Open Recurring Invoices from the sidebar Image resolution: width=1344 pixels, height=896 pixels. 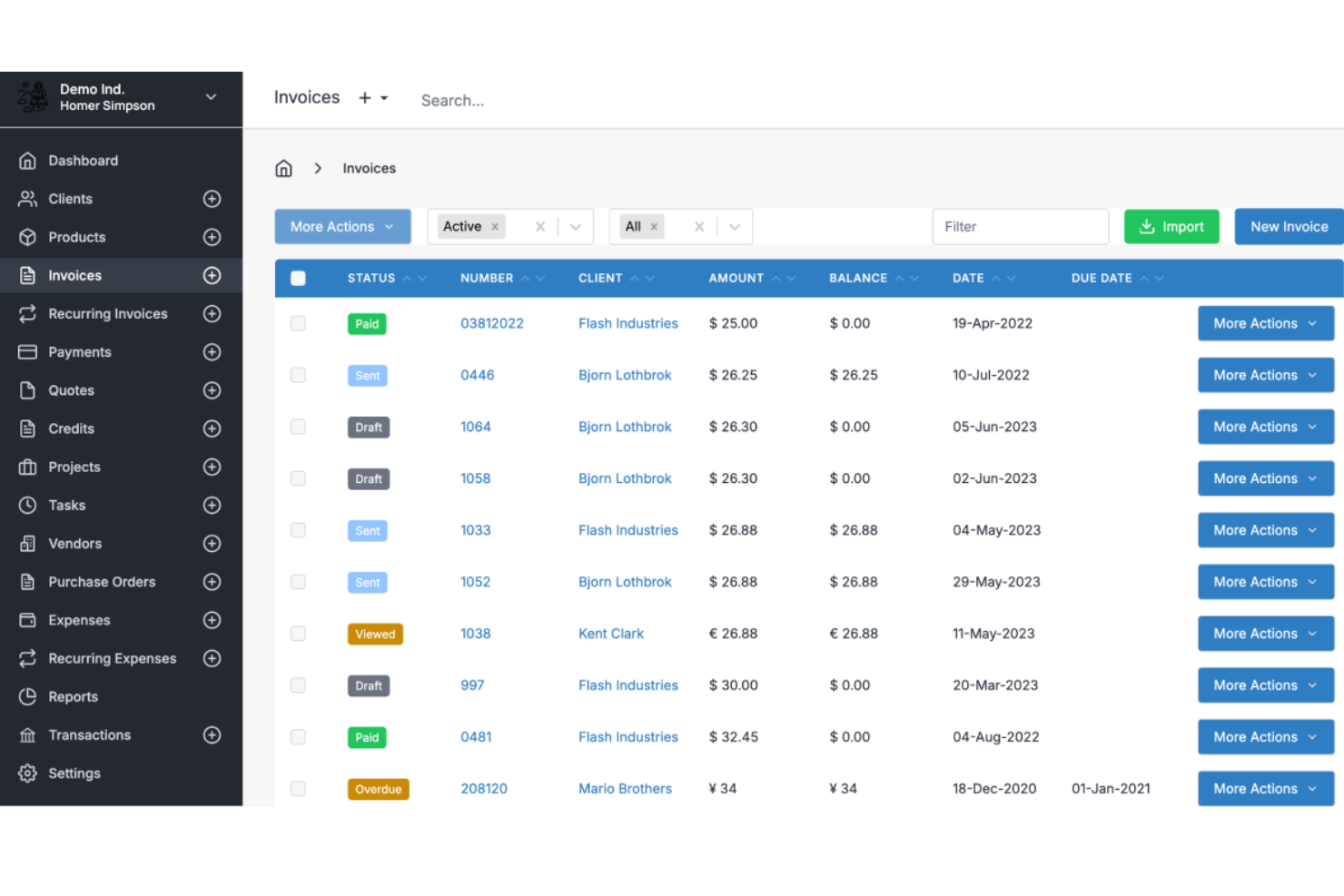[x=107, y=313]
